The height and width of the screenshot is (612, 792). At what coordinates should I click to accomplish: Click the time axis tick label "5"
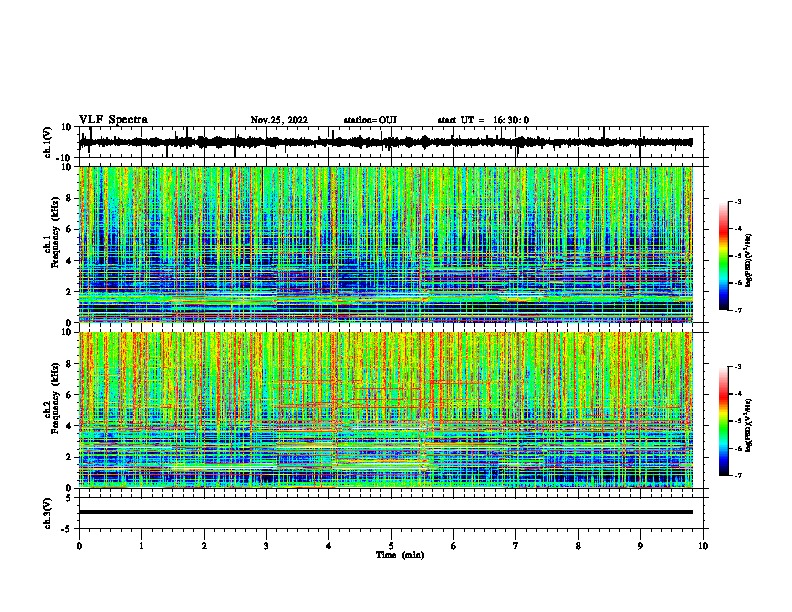coord(391,546)
